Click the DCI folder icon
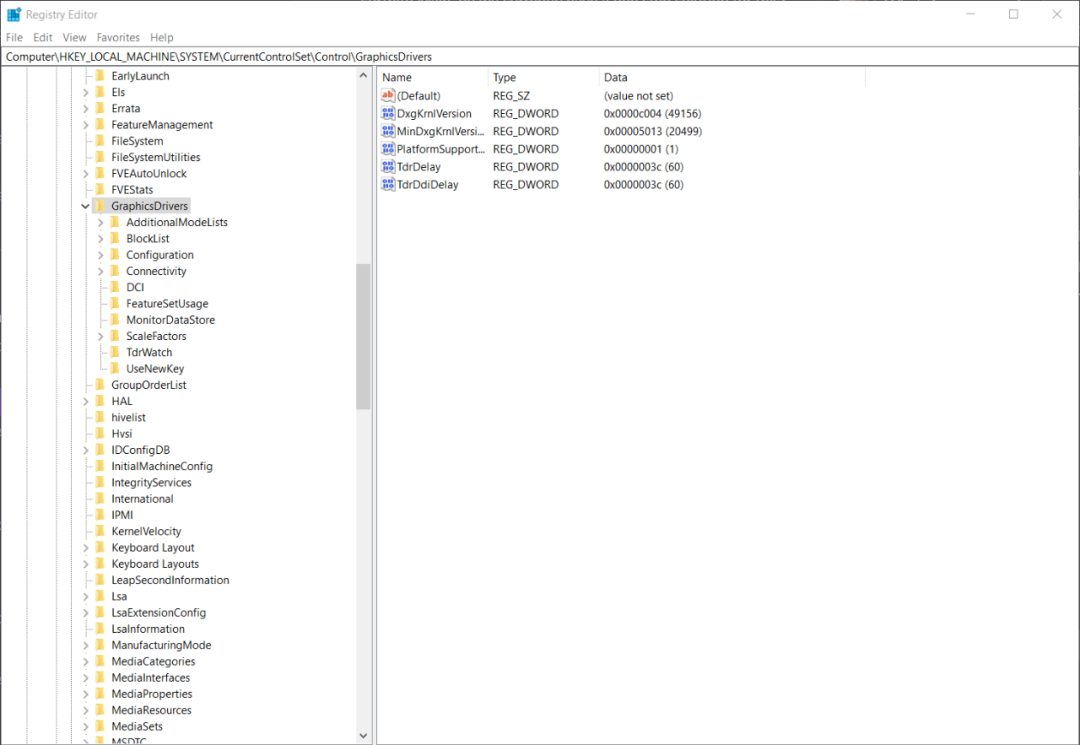1080x745 pixels. coord(115,287)
